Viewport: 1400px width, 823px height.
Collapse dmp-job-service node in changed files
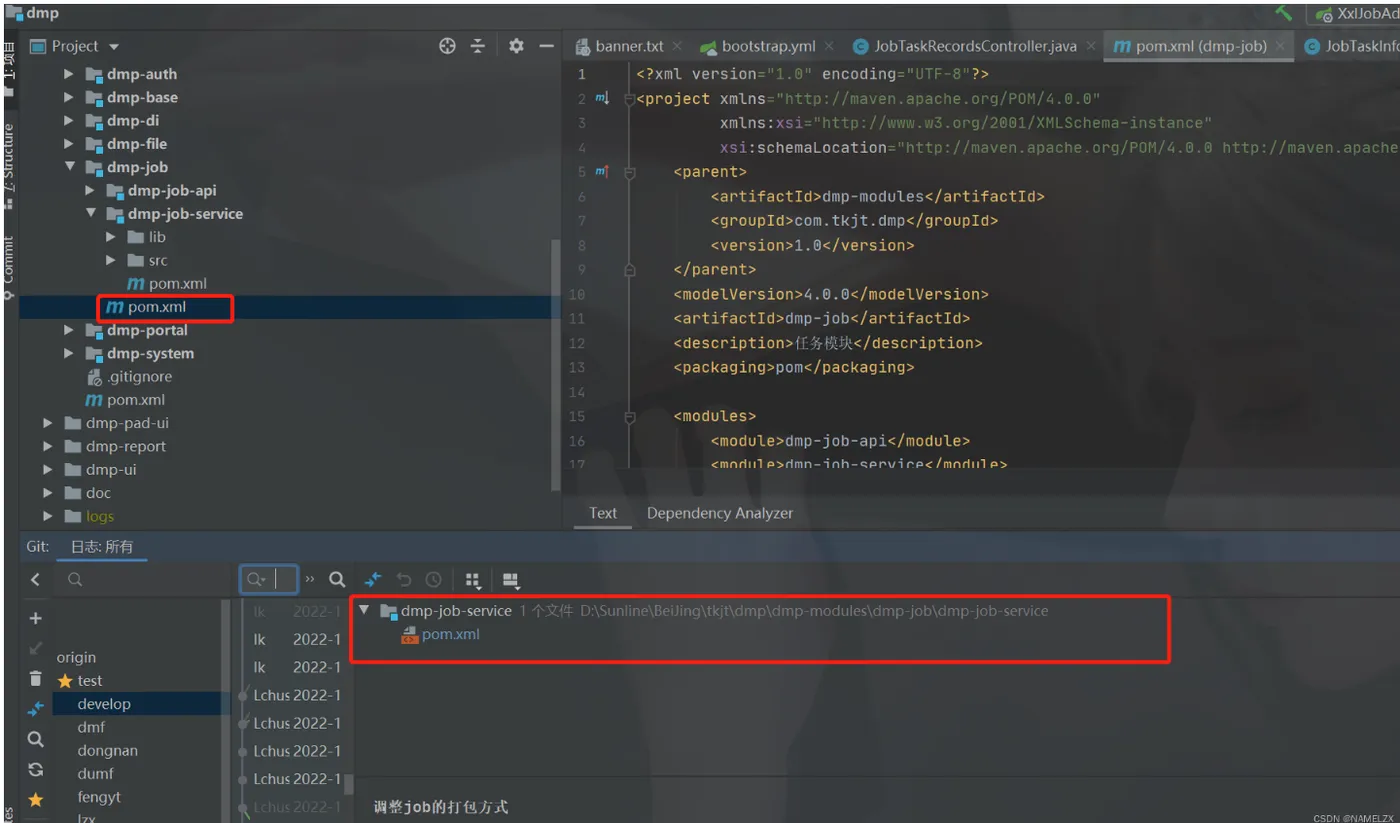click(364, 610)
